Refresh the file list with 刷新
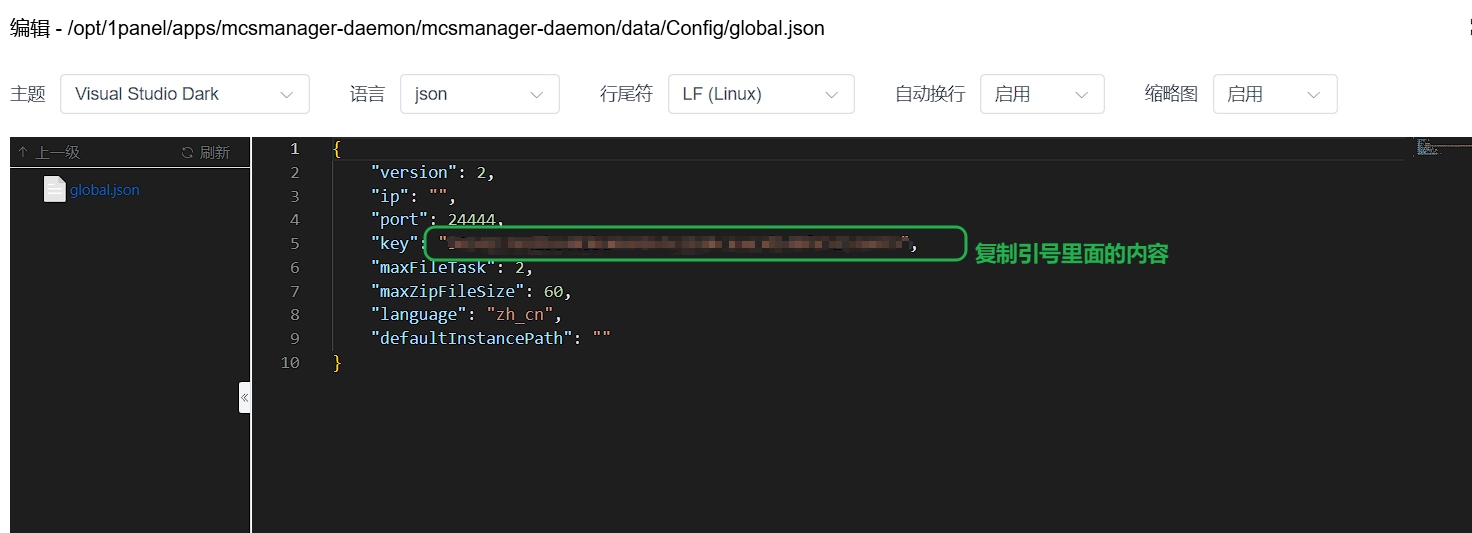 (x=214, y=153)
